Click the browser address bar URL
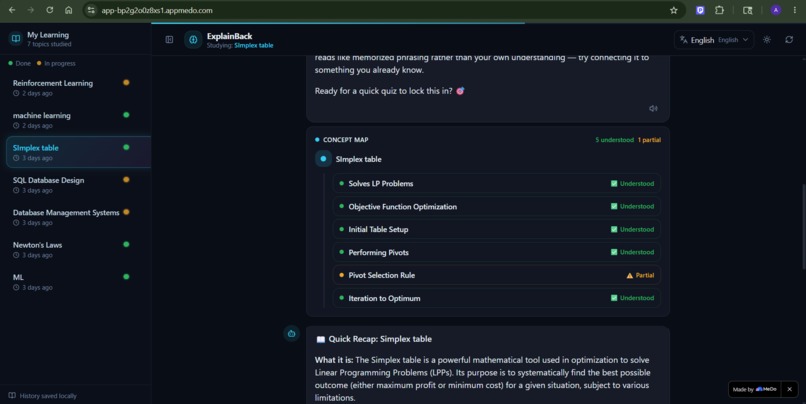806x404 pixels. pyautogui.click(x=157, y=10)
